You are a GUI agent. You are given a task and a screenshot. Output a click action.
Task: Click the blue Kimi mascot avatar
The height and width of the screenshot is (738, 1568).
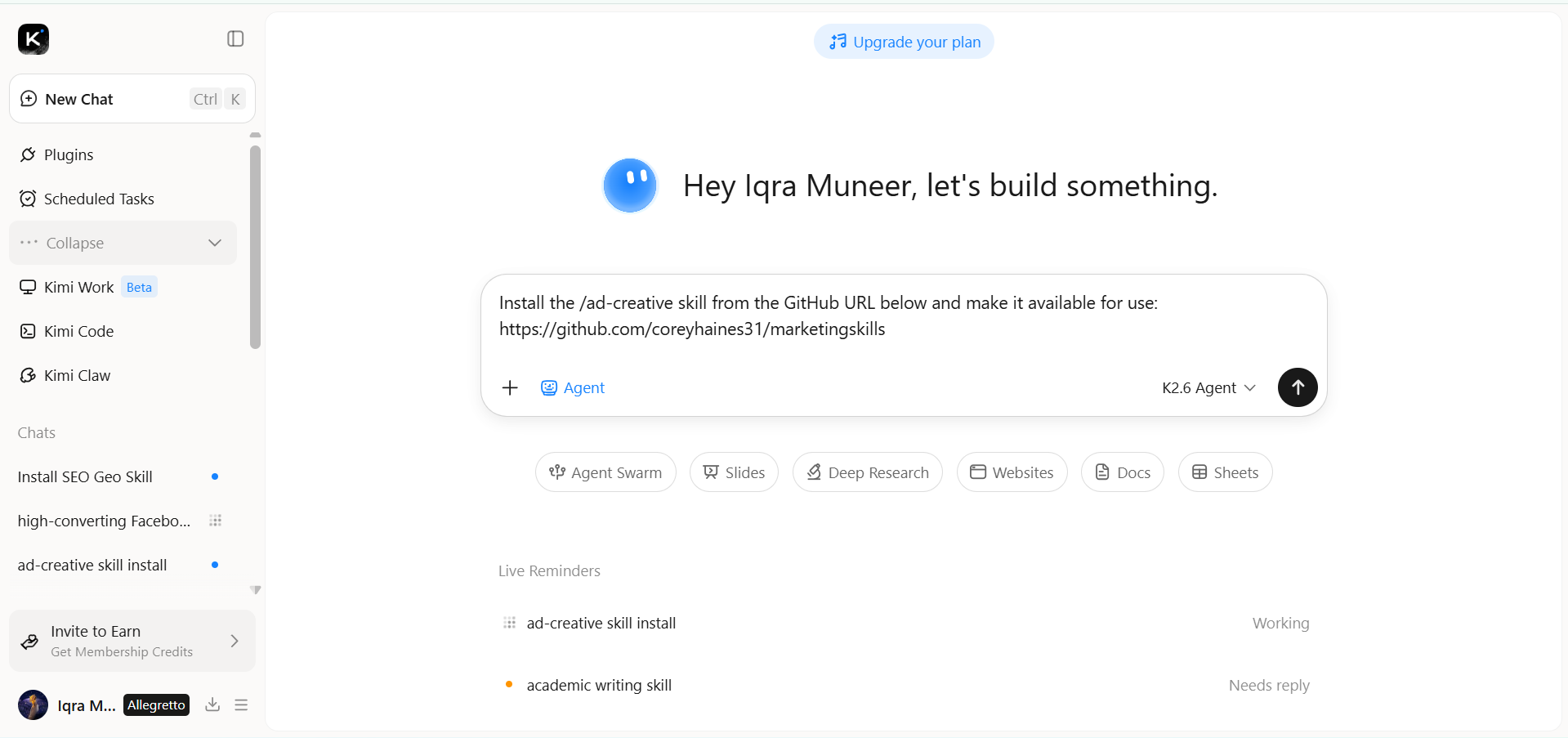[x=630, y=186]
